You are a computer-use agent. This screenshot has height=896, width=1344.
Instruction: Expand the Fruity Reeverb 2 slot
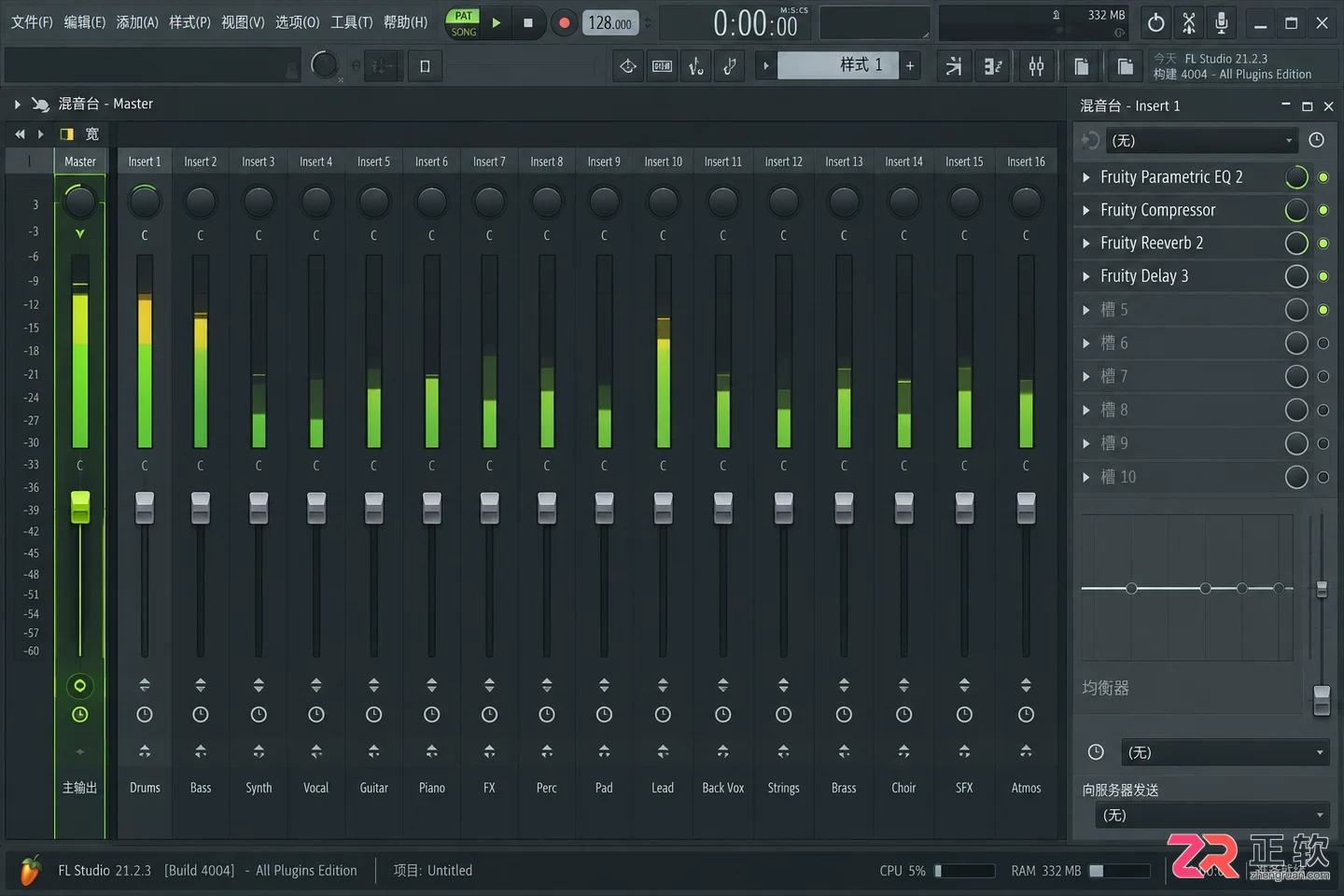[x=1085, y=244]
